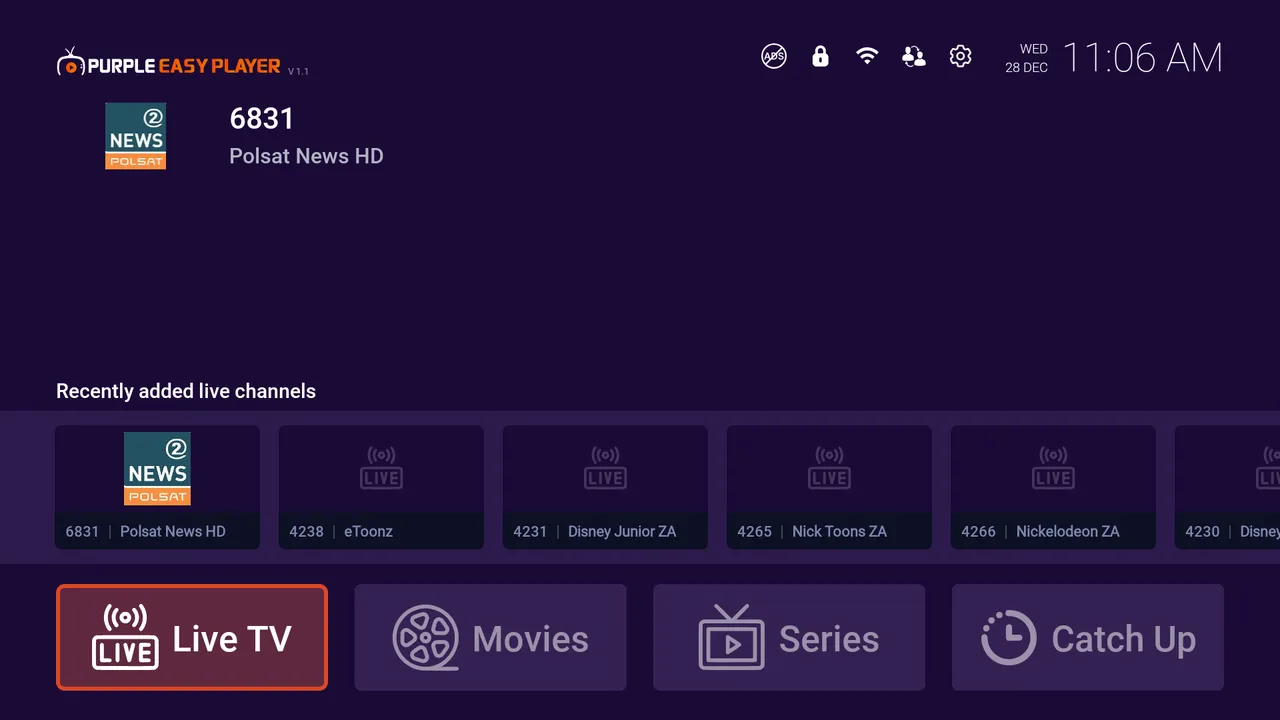Select the eToonz channel tile
Image resolution: width=1280 pixels, height=720 pixels.
pyautogui.click(x=381, y=487)
